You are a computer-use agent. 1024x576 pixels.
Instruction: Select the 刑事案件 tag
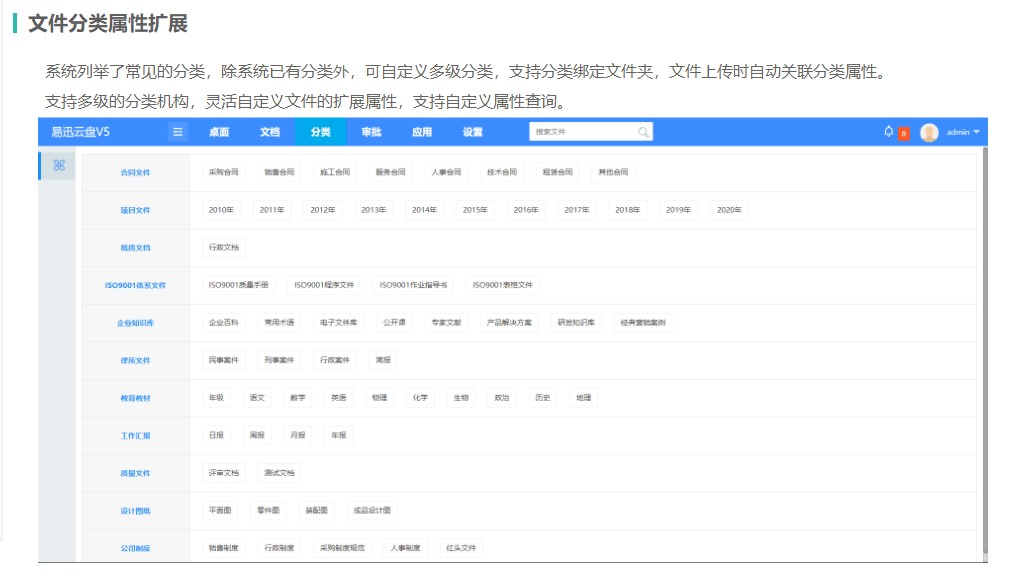[279, 360]
